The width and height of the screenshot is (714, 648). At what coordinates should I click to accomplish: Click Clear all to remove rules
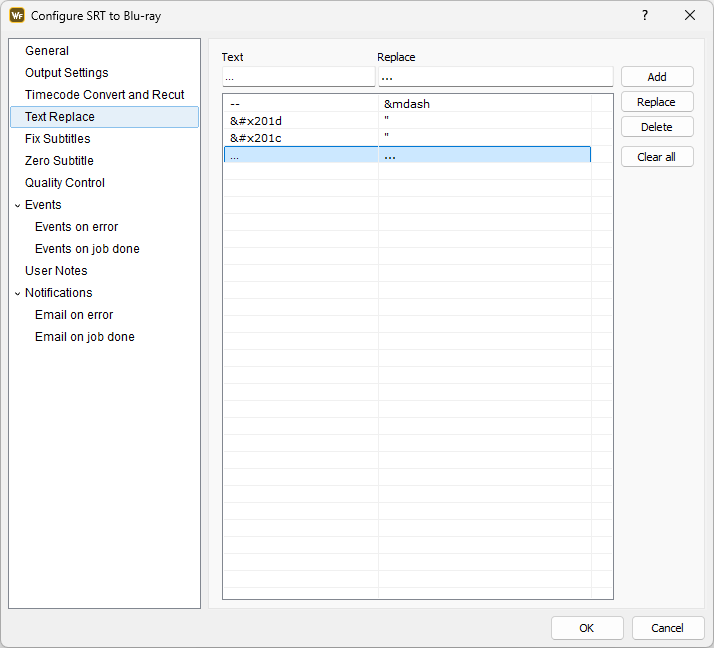(x=657, y=157)
